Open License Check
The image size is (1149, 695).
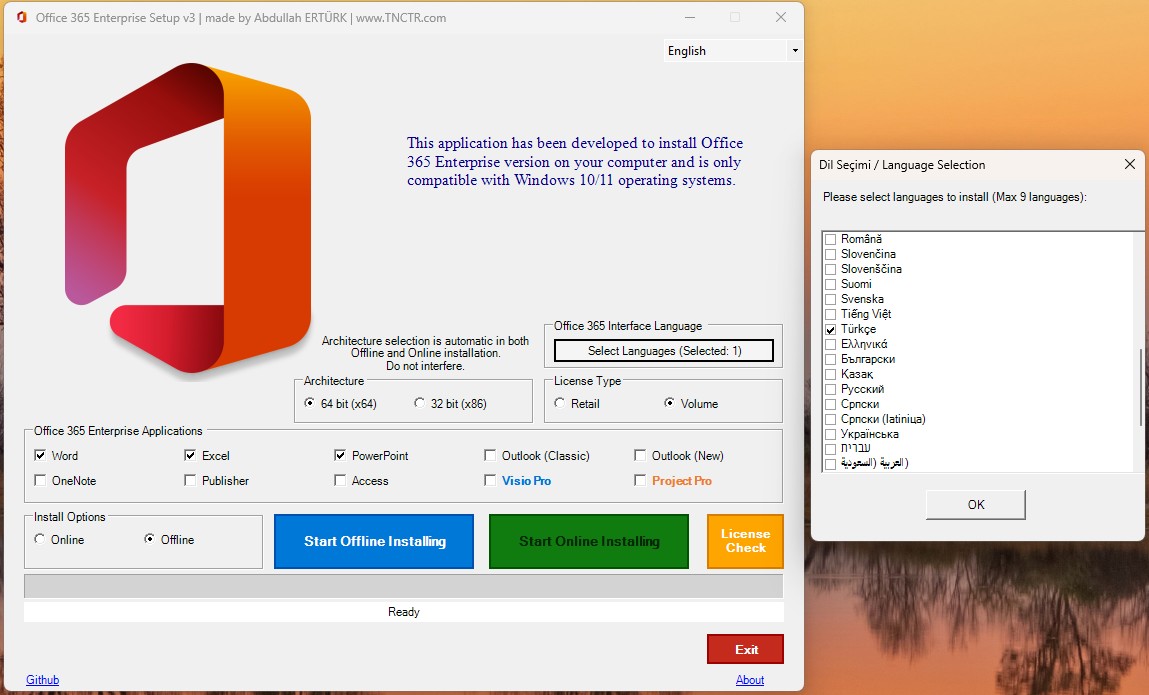click(x=745, y=541)
